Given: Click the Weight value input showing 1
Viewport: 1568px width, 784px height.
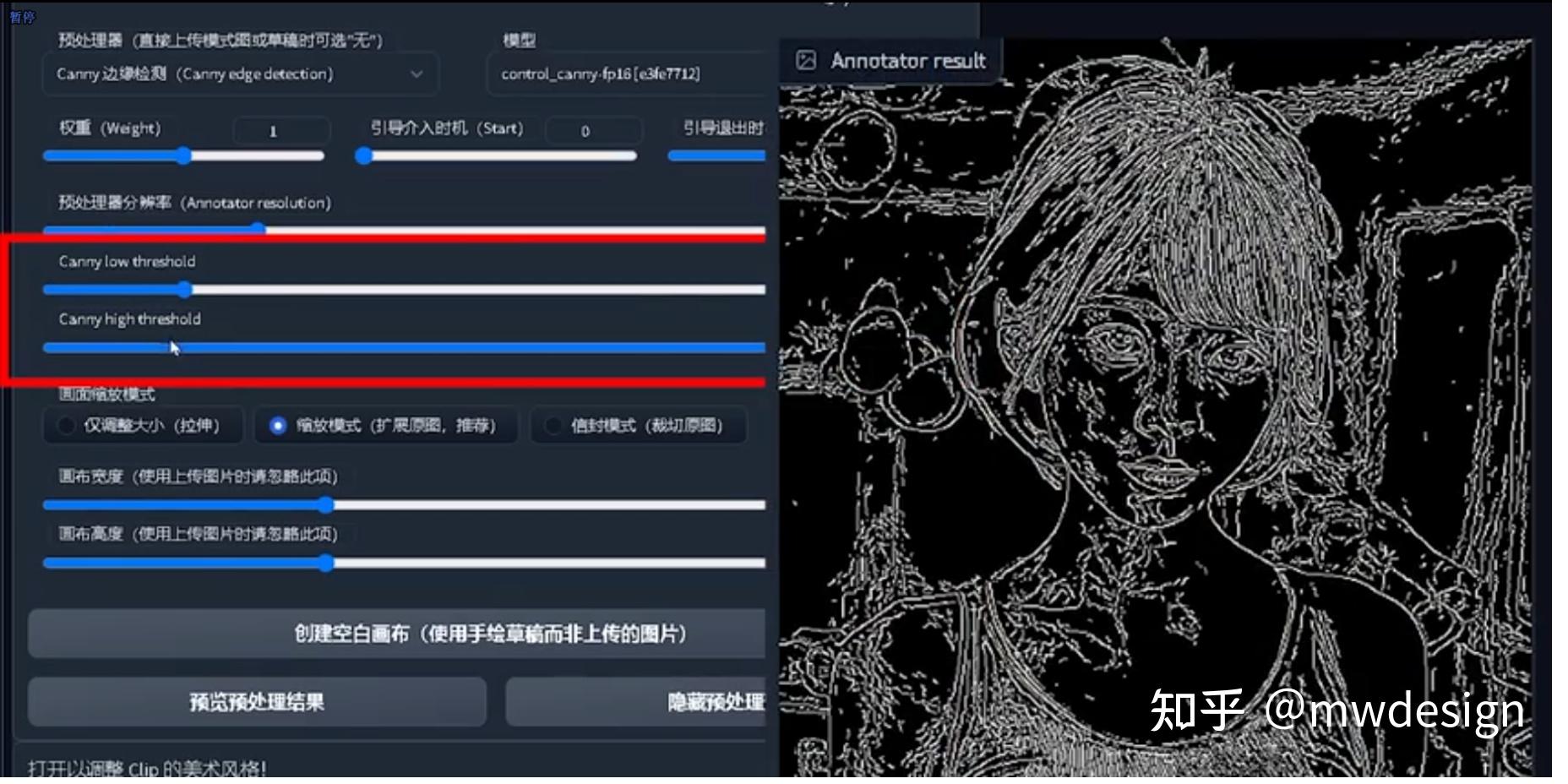Looking at the screenshot, I should 280,132.
